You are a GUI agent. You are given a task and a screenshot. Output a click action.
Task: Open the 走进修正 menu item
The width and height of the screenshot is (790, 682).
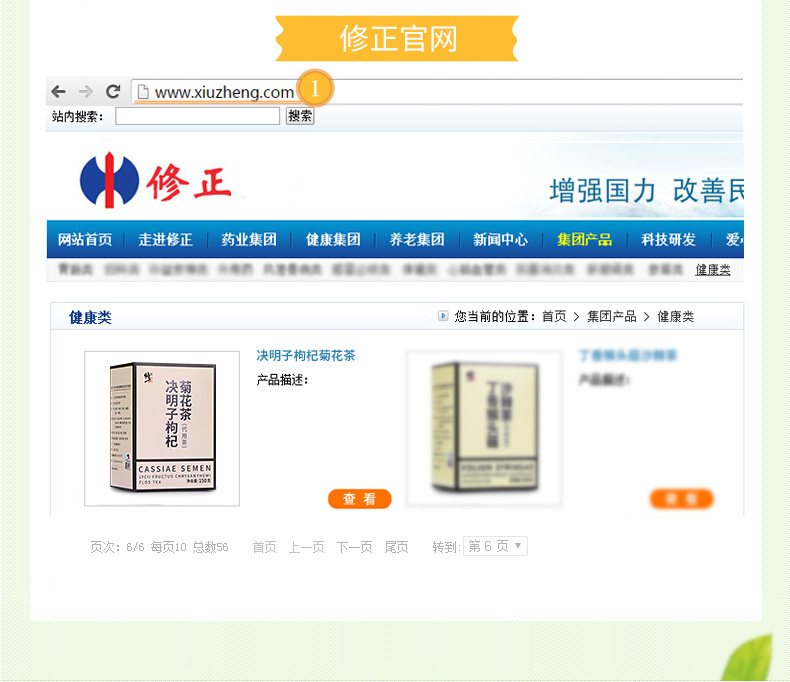click(166, 239)
